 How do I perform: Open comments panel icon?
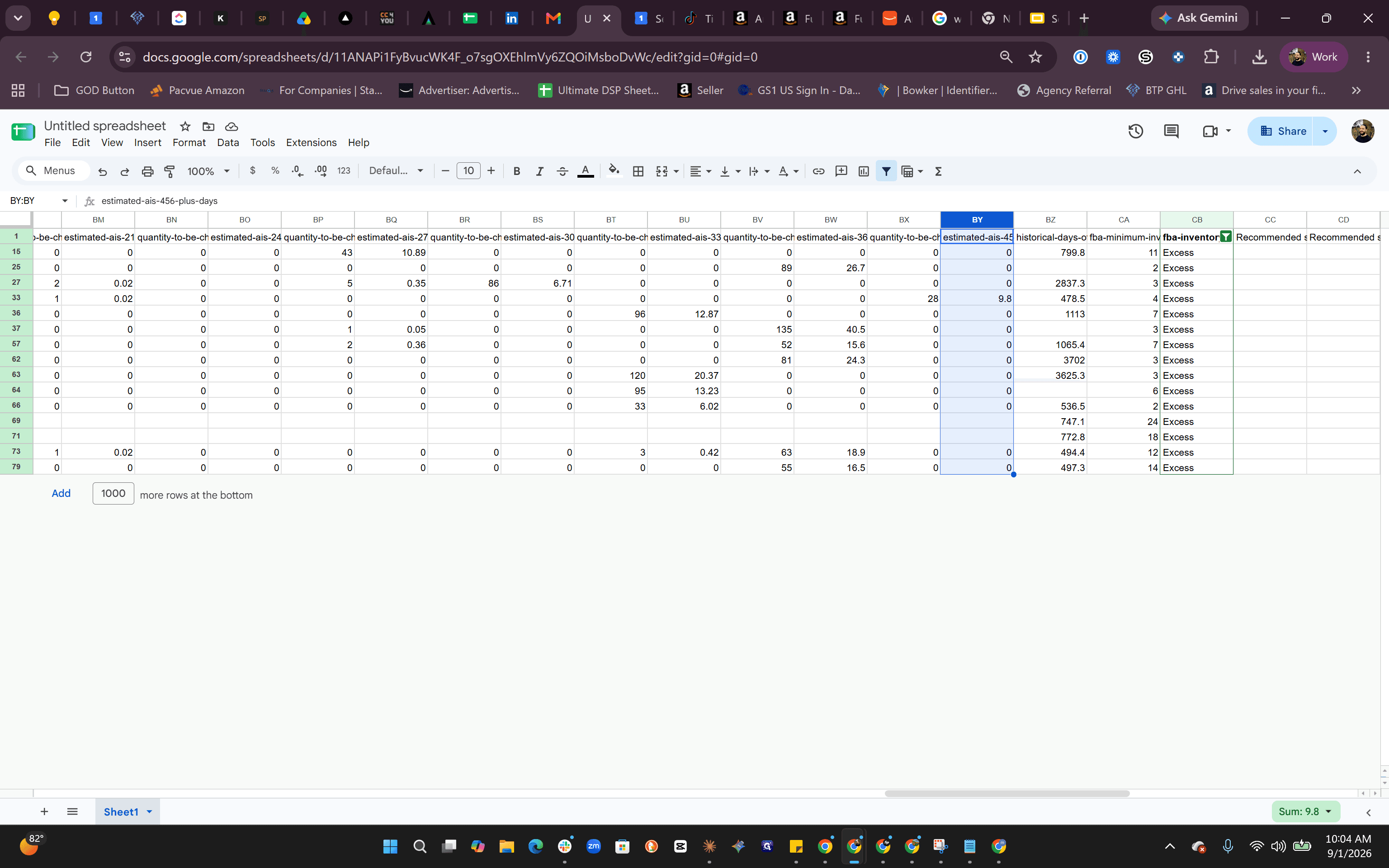[x=1171, y=132]
